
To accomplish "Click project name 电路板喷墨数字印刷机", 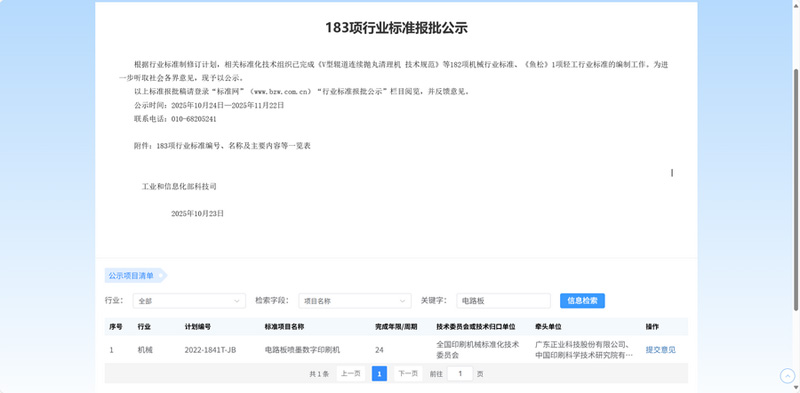I will coord(302,350).
